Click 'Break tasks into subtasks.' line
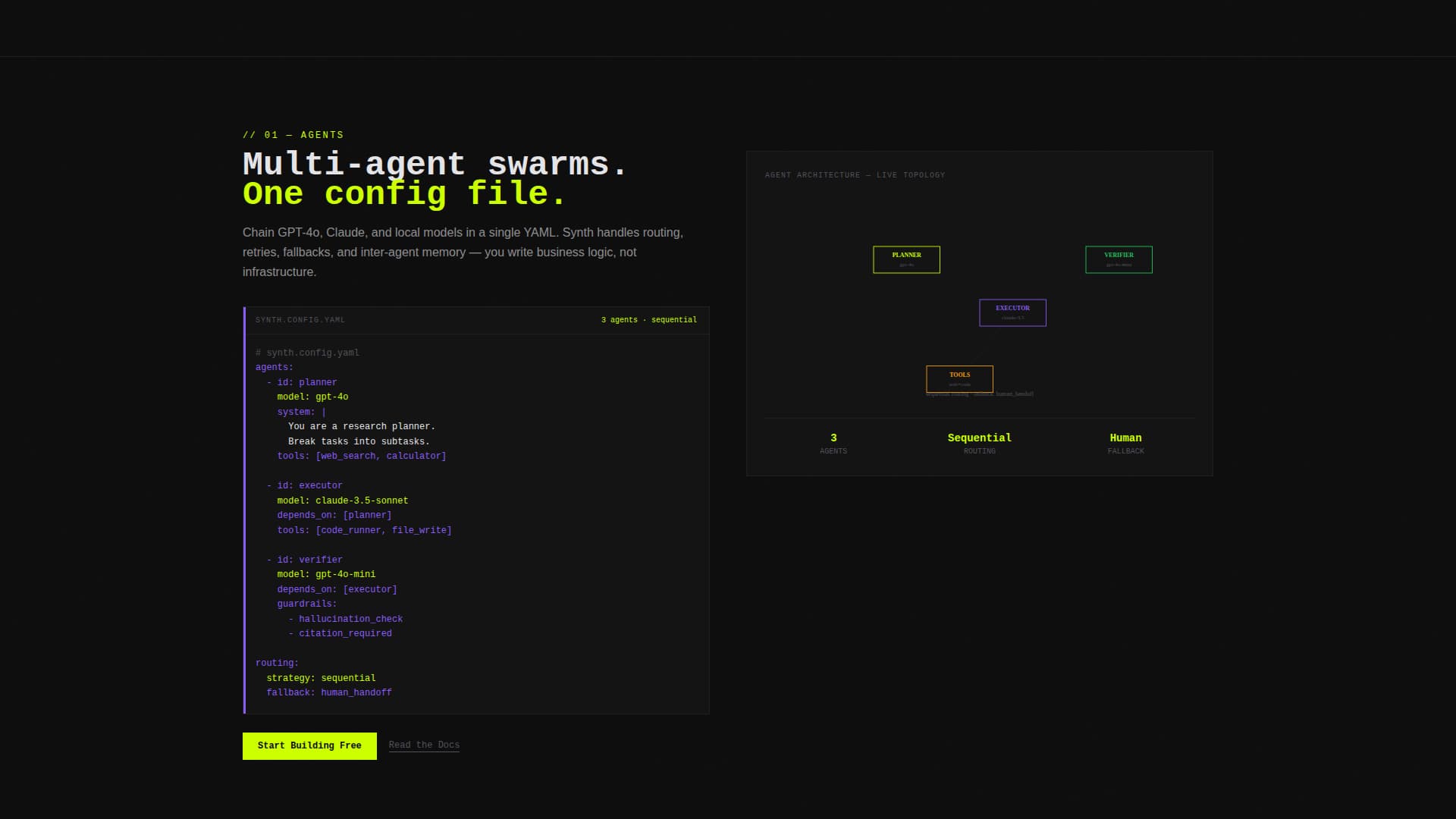Image resolution: width=1456 pixels, height=819 pixels. point(359,441)
